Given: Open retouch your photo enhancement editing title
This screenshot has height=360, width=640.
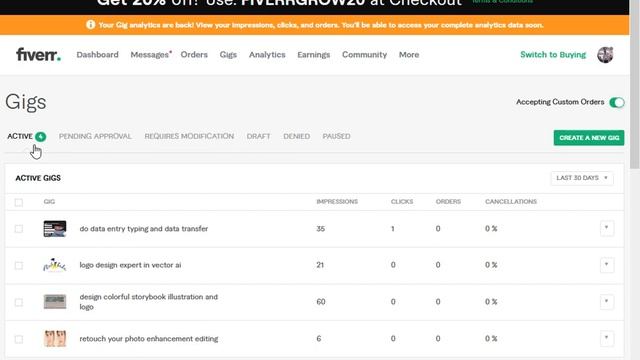Looking at the screenshot, I should click(149, 339).
